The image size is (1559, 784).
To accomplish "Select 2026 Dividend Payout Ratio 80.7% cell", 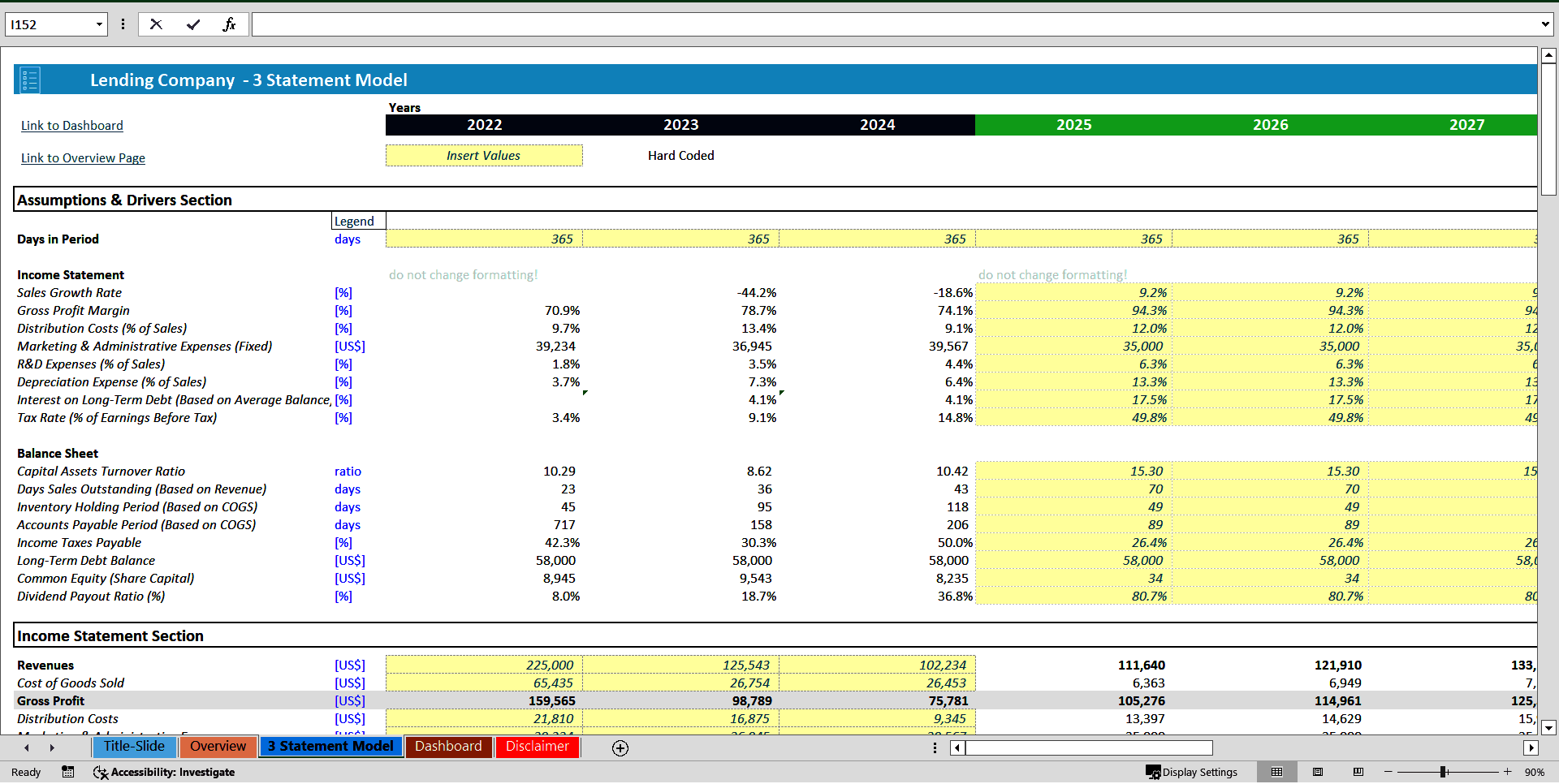I will coord(1270,597).
